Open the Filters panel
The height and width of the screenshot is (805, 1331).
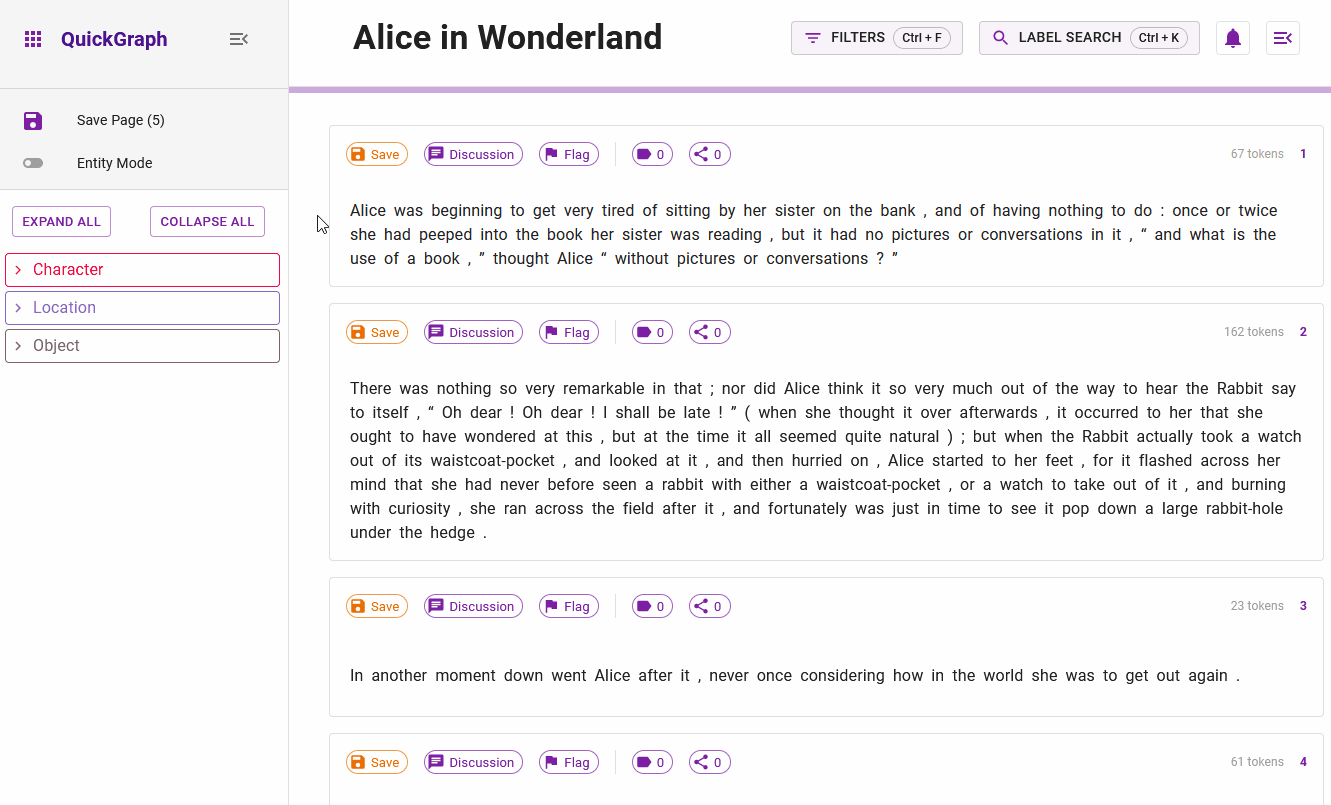point(876,38)
